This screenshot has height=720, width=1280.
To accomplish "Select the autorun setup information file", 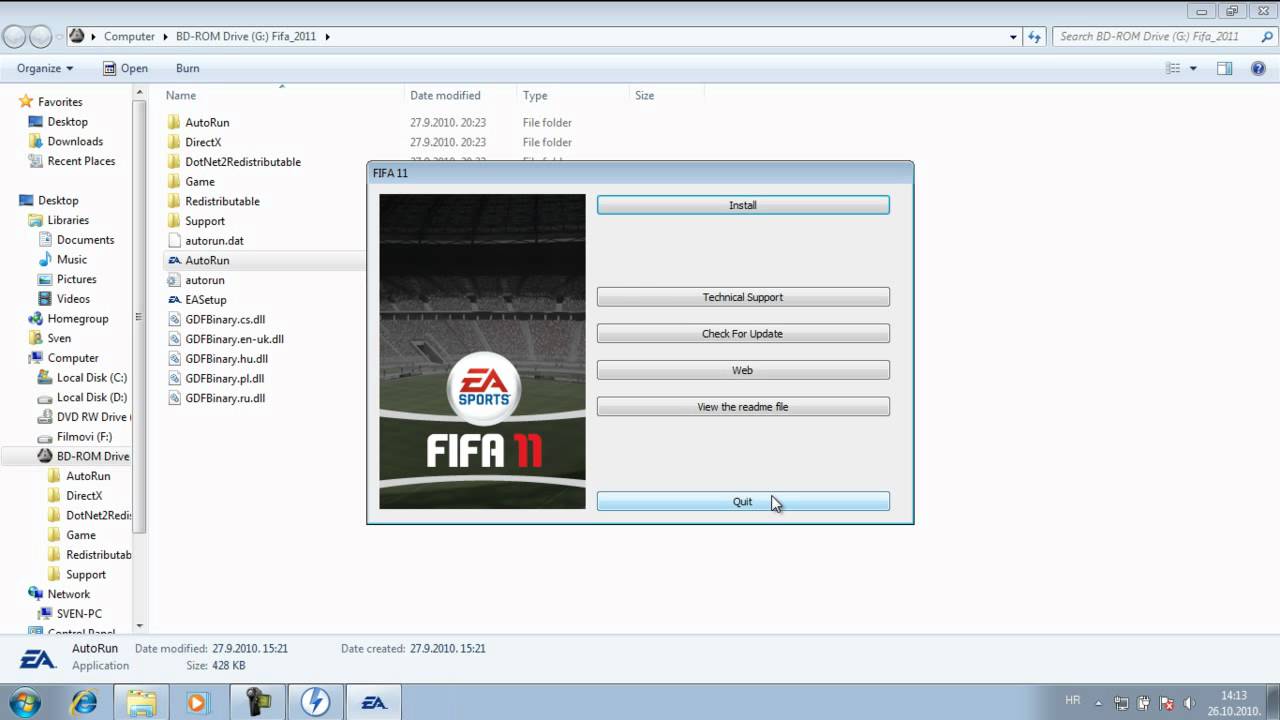I will click(204, 280).
